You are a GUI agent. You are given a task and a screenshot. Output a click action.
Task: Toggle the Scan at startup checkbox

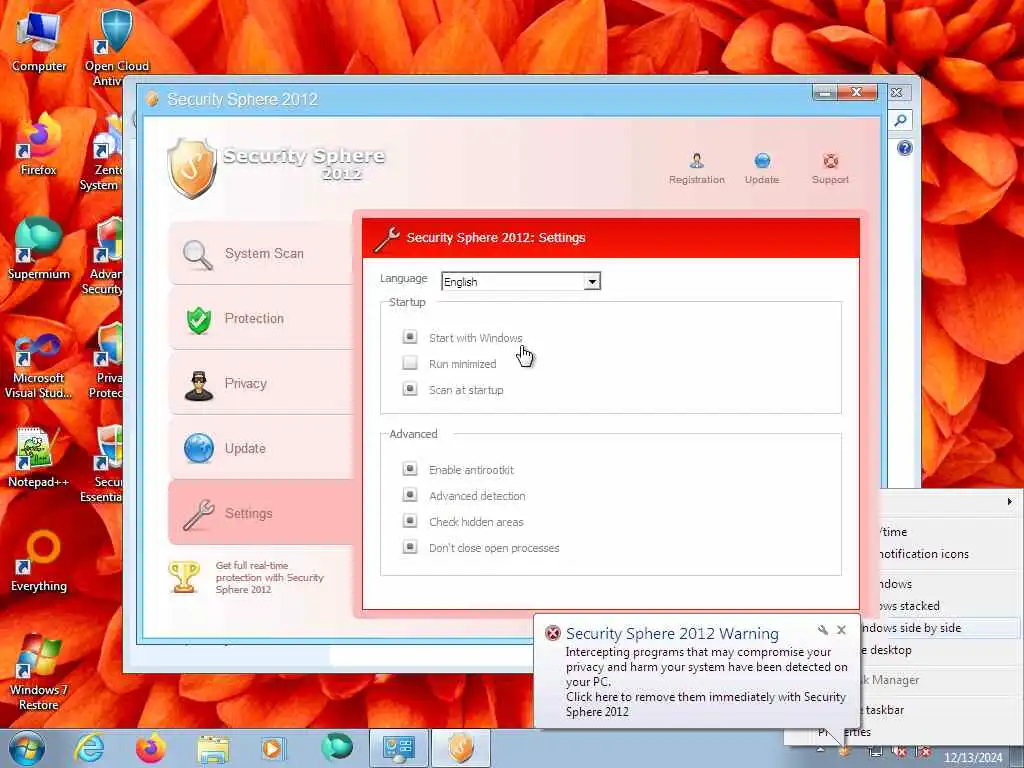click(409, 389)
